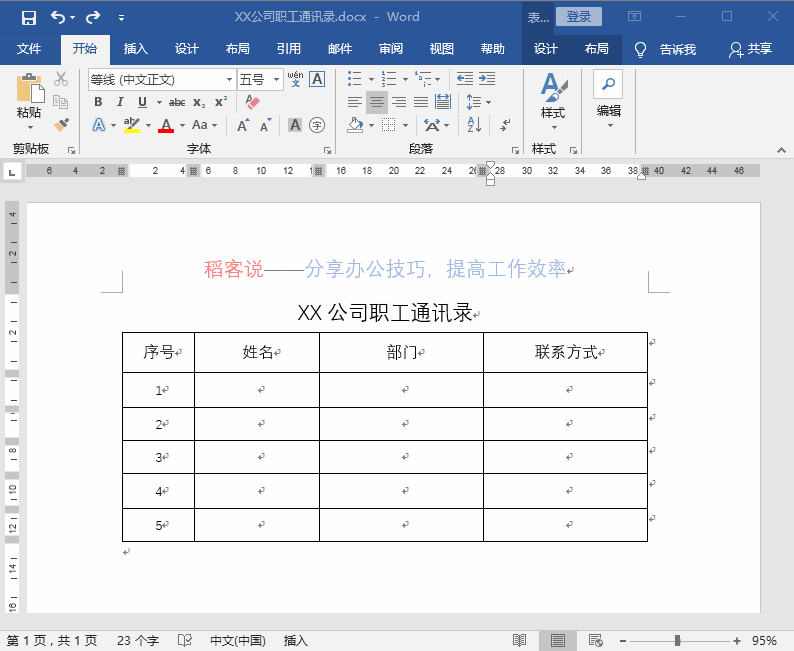The width and height of the screenshot is (794, 651).
Task: Clear all formatting with eraser icon
Action: click(252, 102)
